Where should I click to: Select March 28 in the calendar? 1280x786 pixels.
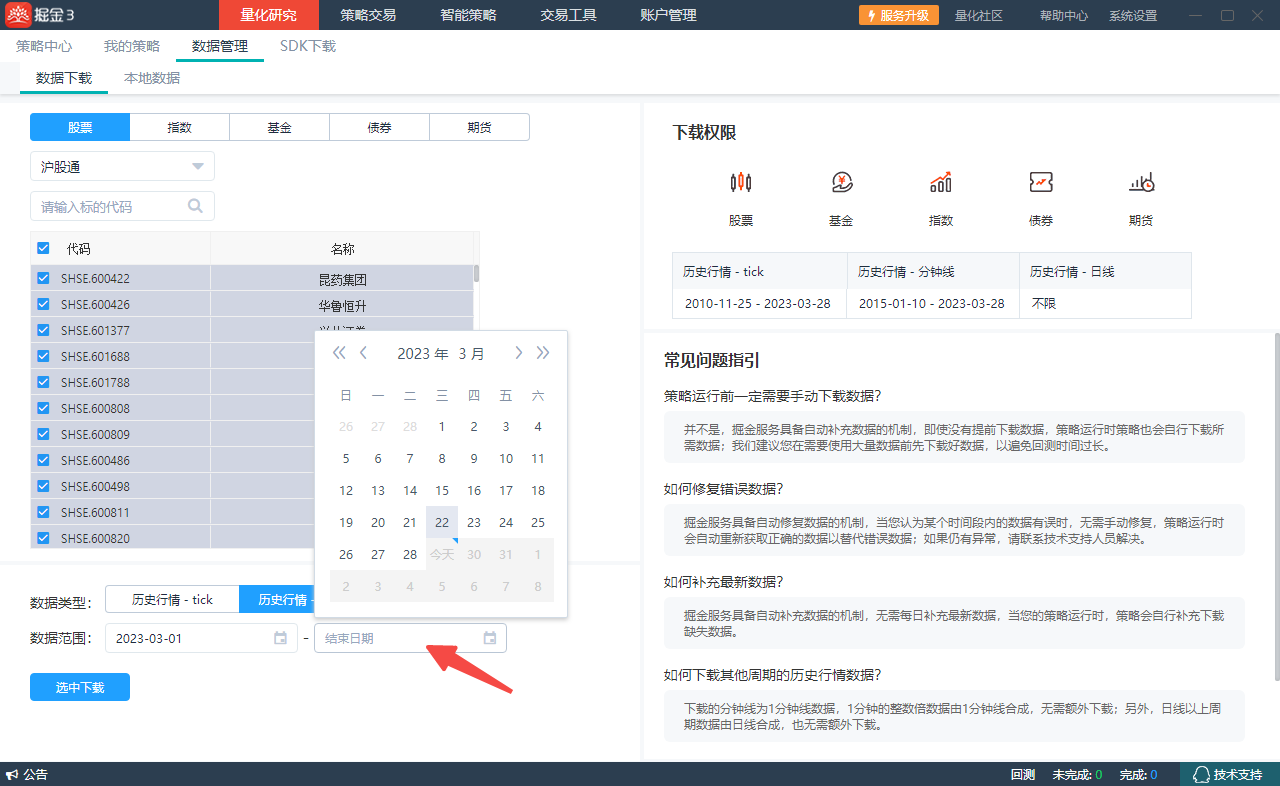[410, 554]
